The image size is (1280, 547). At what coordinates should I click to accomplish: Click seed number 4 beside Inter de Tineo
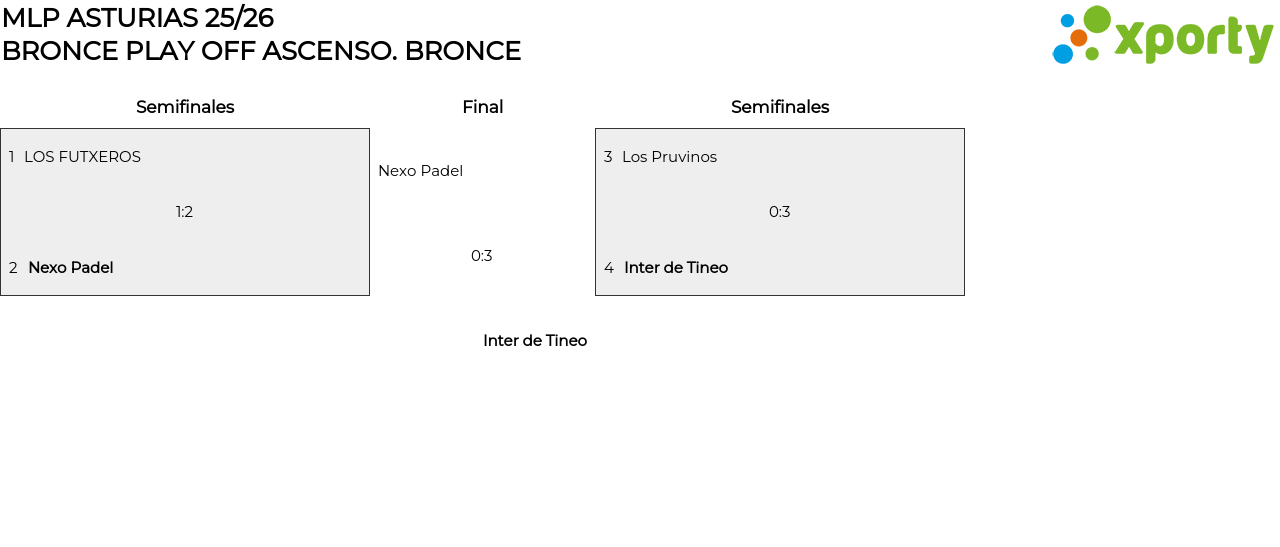coord(609,268)
